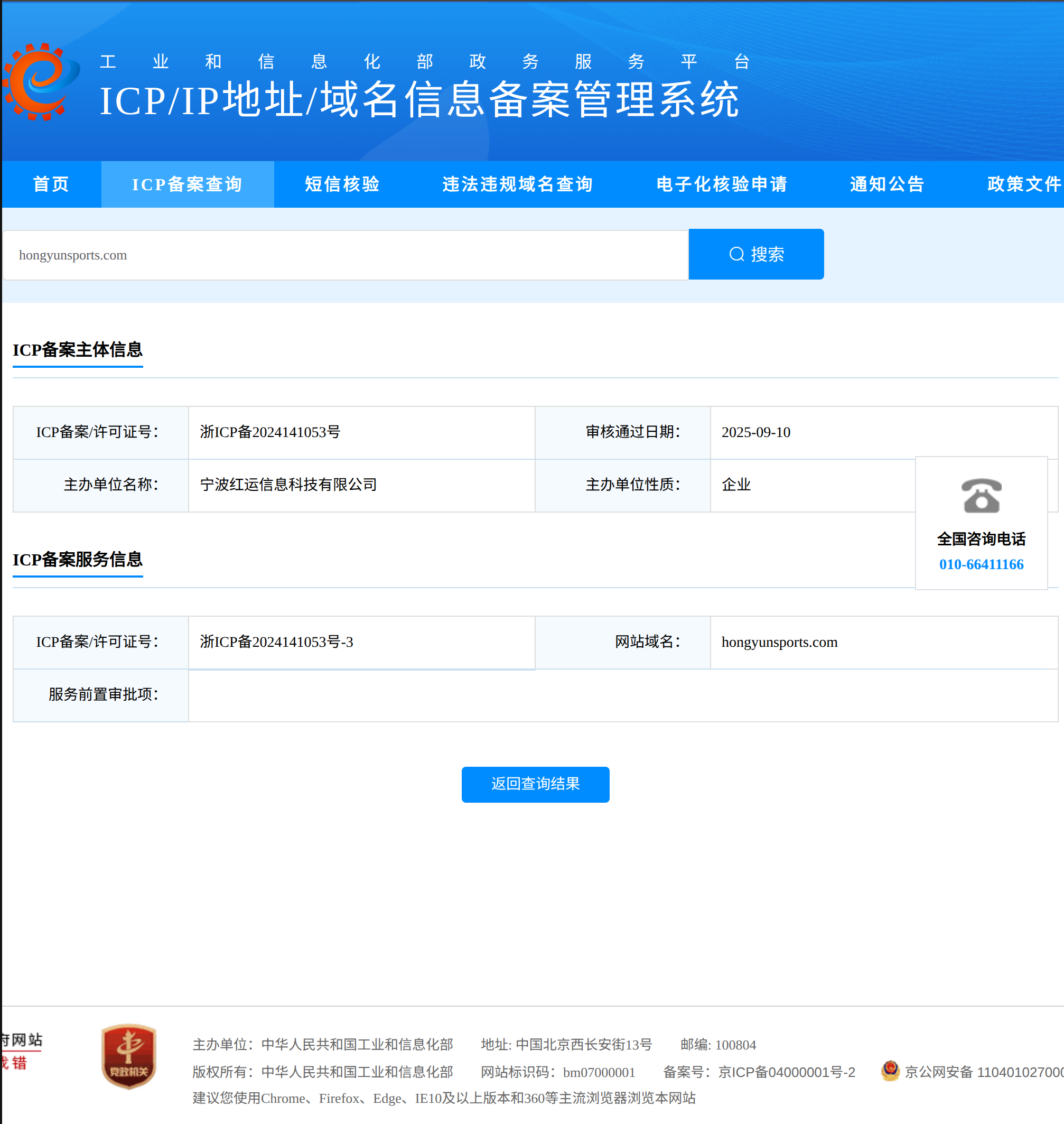
Task: Click the 返回查询结果 button
Action: point(535,784)
